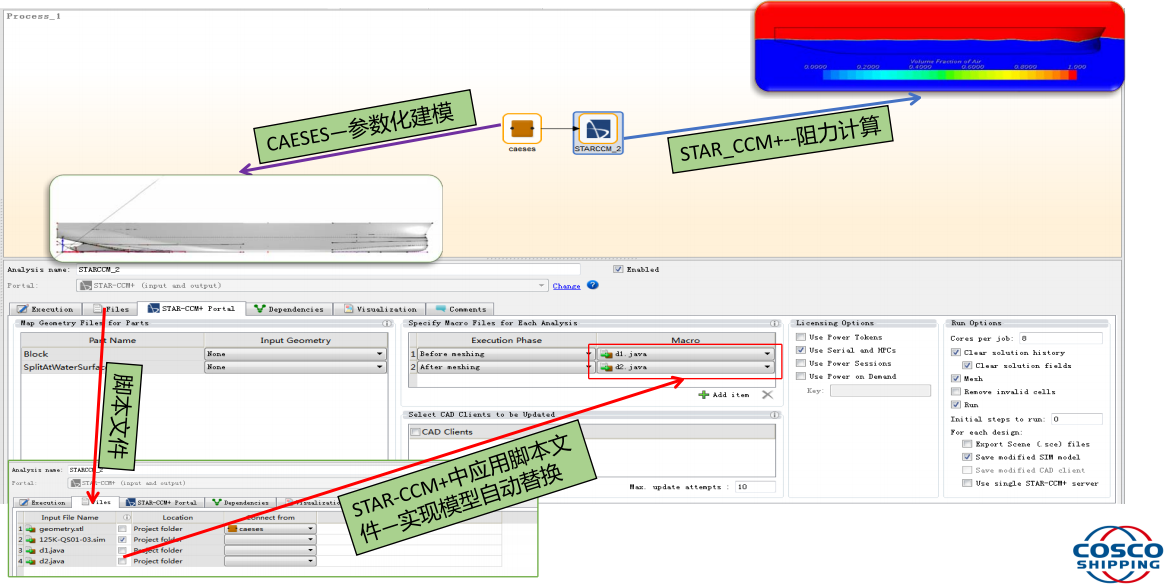Open Connect from dropdown for d2.java row
This screenshot has width=1166, height=586.
(270, 561)
